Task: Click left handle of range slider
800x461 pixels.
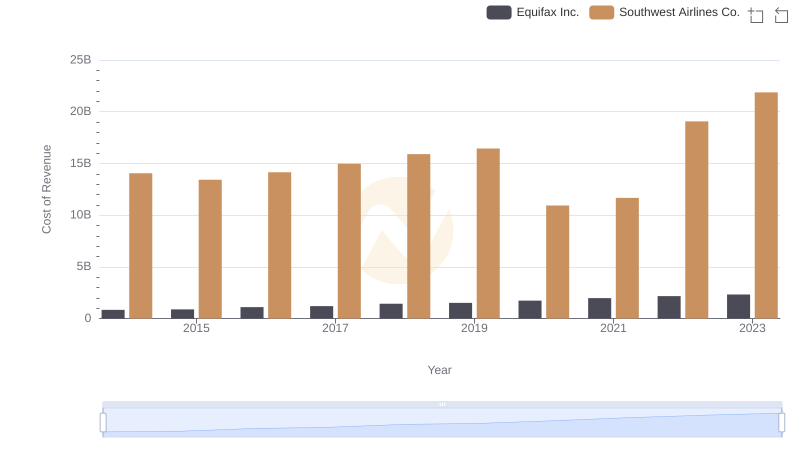Action: click(x=103, y=422)
